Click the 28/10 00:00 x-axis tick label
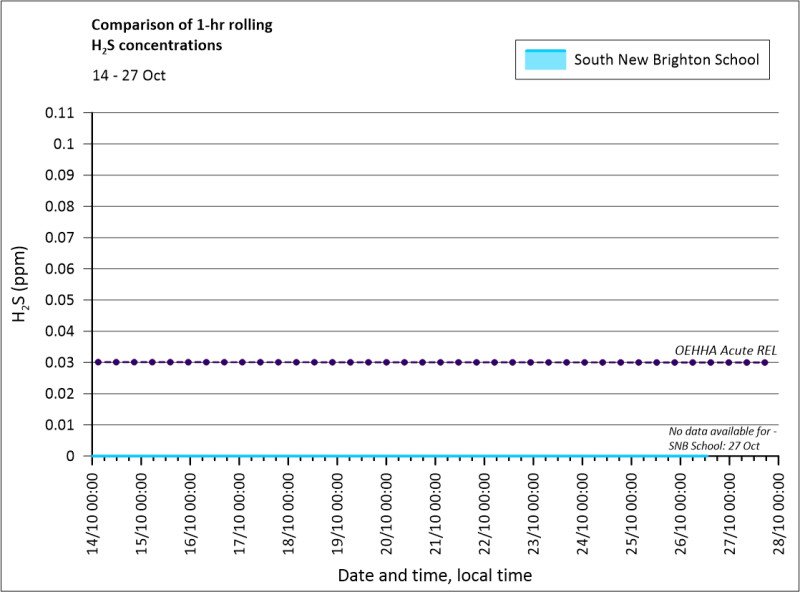The image size is (800, 592). click(778, 510)
